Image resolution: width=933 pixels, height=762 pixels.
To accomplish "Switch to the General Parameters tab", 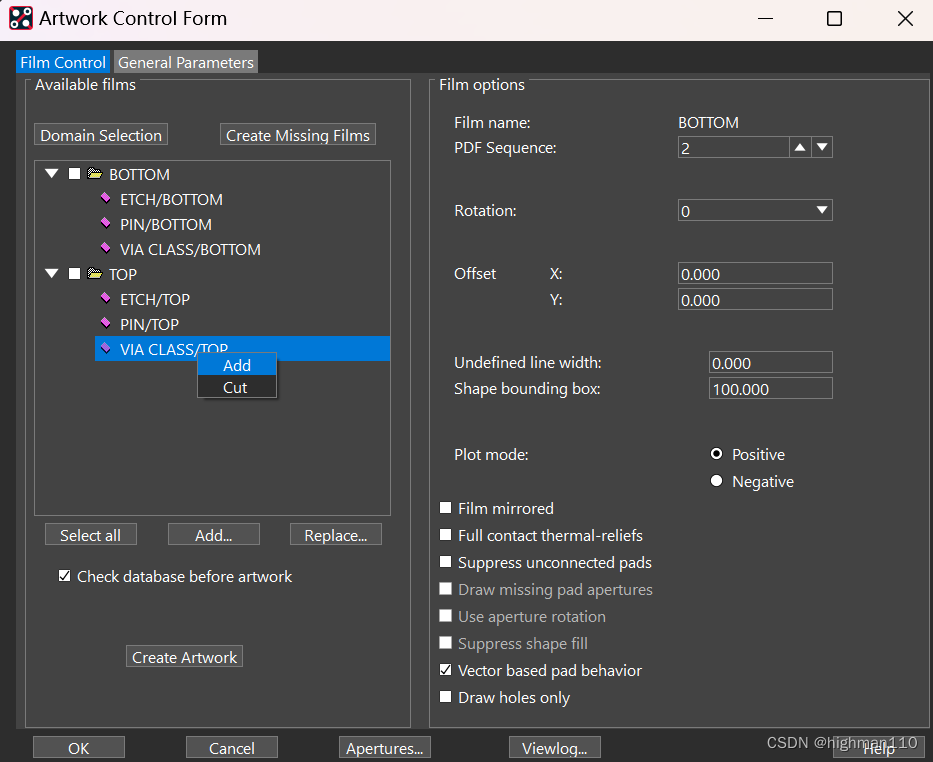I will tap(186, 62).
